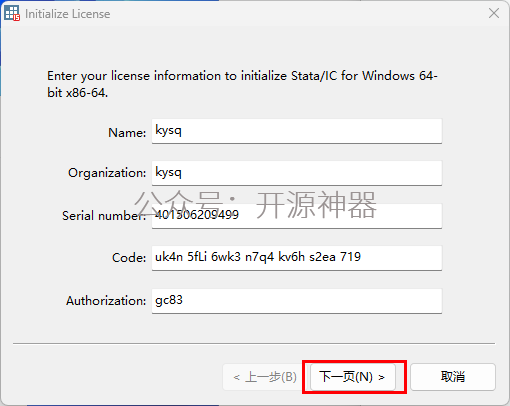This screenshot has width=510, height=406.
Task: Close the Initialize License dialog
Action: (x=494, y=13)
